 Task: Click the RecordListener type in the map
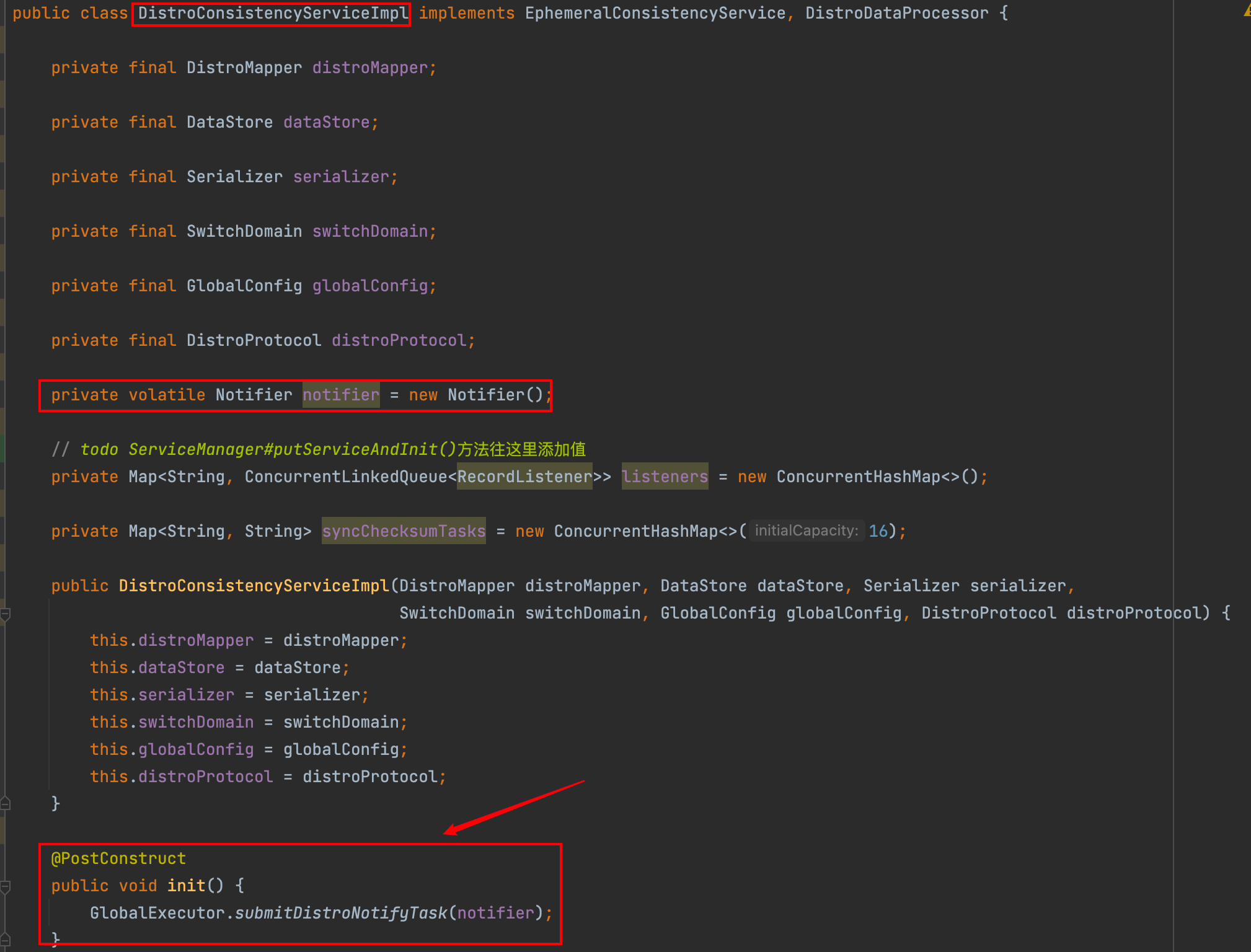click(x=524, y=477)
